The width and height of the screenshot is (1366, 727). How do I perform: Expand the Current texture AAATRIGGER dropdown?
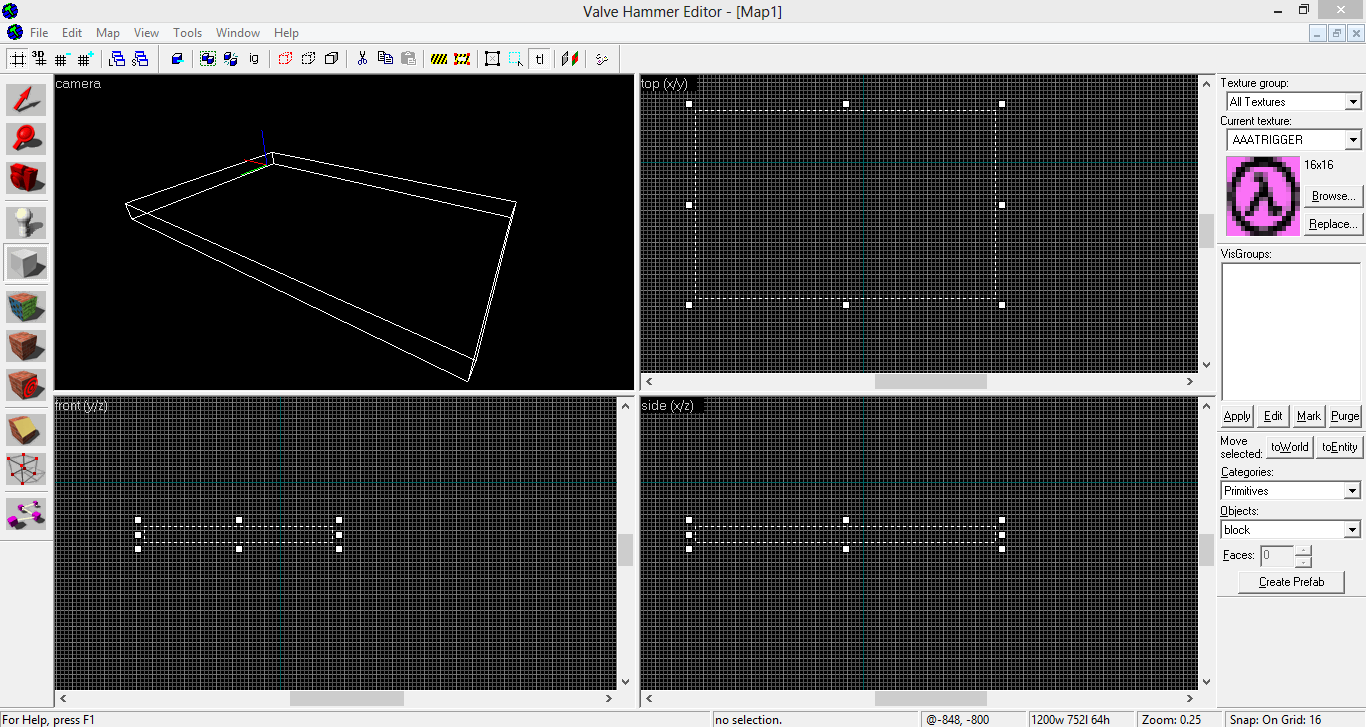[x=1353, y=140]
